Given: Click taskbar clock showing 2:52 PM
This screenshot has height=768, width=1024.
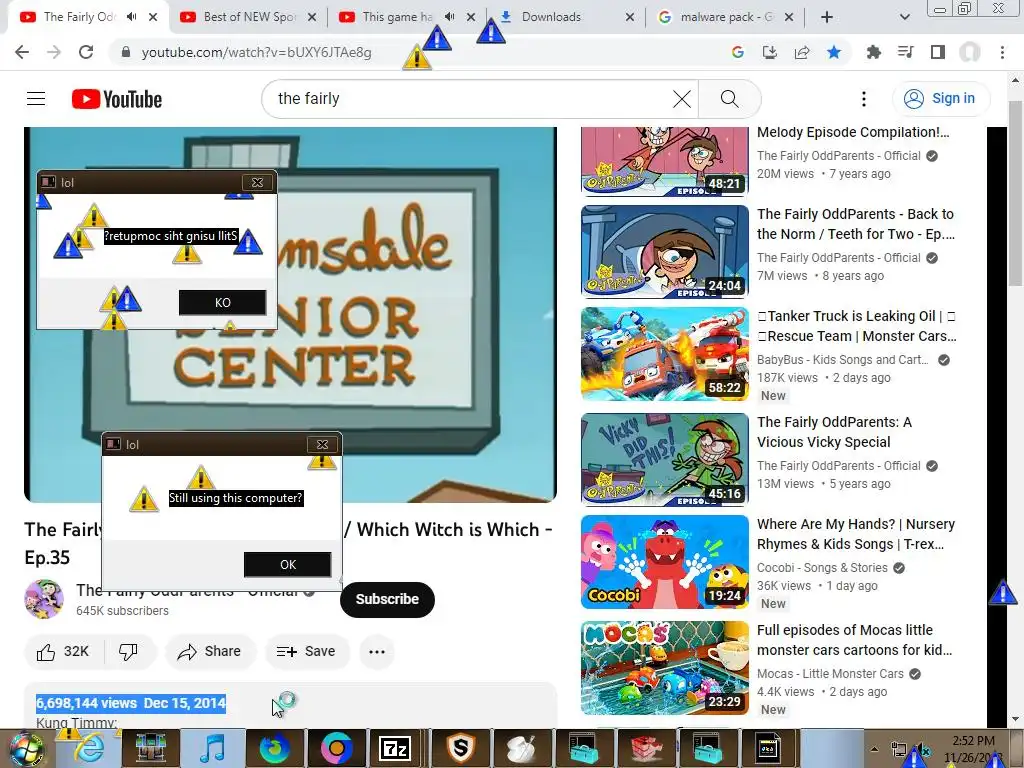Looking at the screenshot, I should pos(973,741).
